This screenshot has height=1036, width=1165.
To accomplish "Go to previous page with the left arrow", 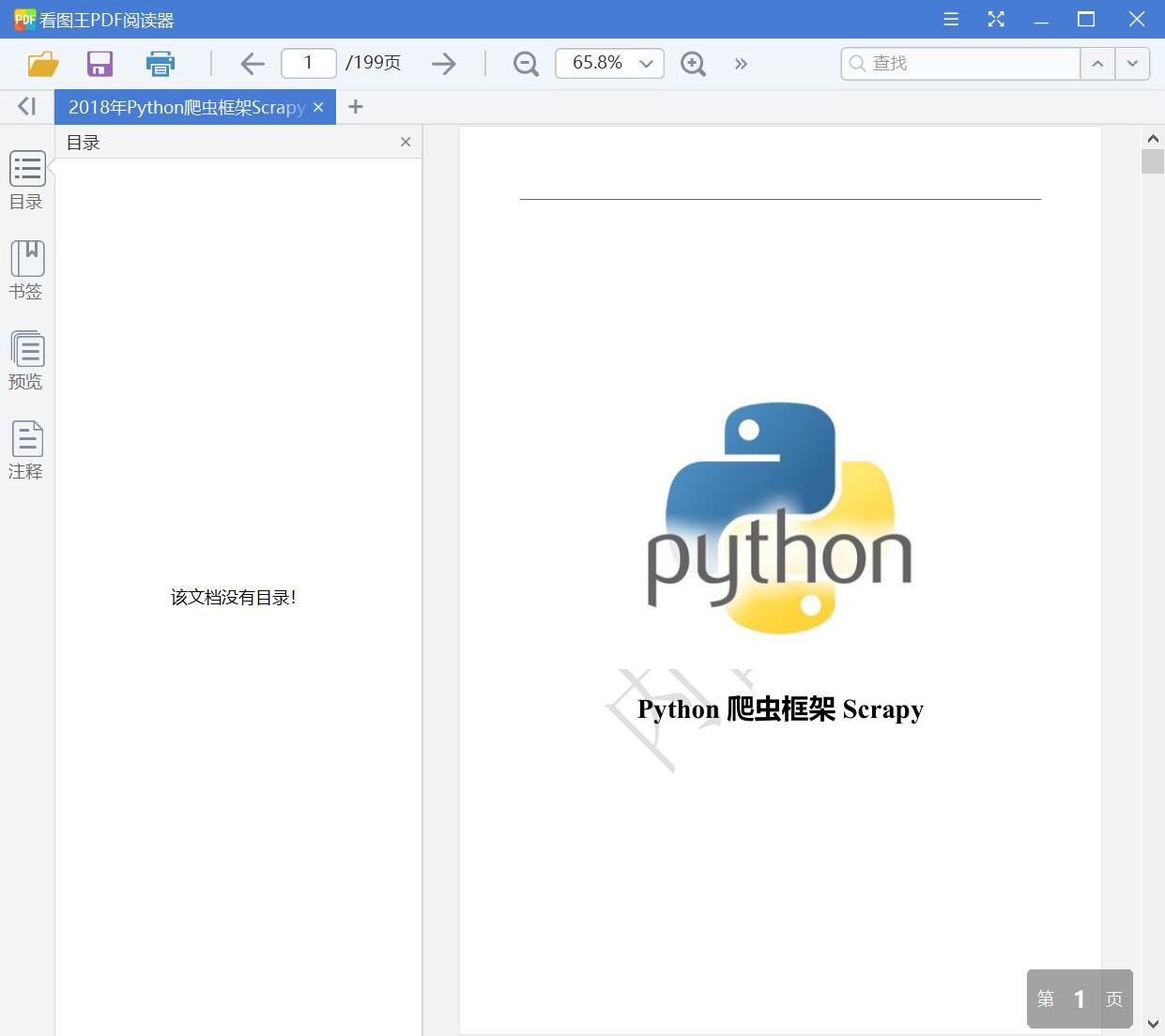I will coord(253,64).
